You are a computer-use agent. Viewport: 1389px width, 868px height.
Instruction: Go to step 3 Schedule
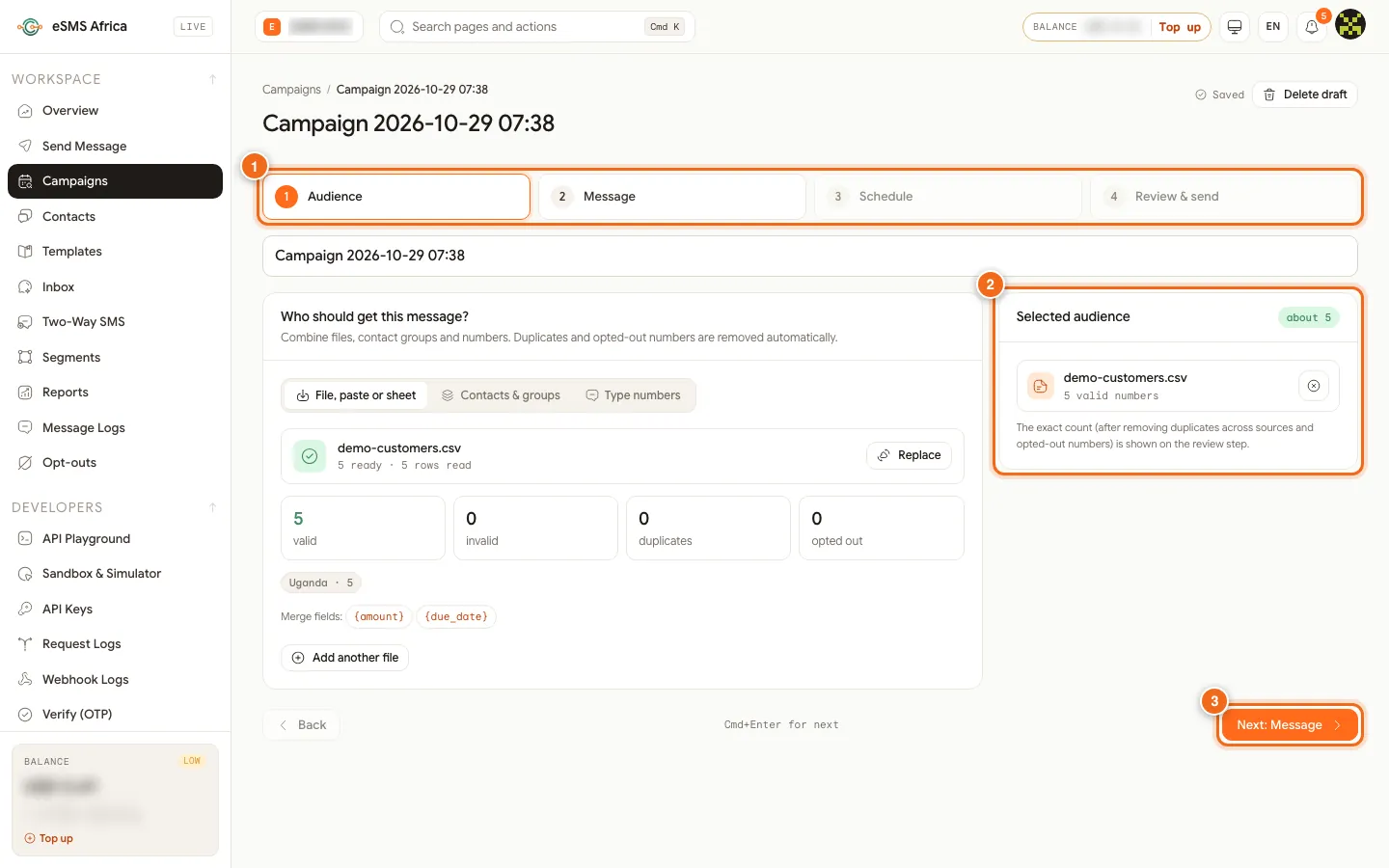pyautogui.click(x=947, y=197)
